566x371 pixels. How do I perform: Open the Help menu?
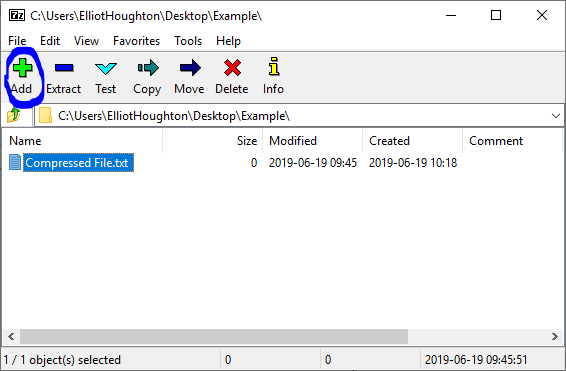228,41
